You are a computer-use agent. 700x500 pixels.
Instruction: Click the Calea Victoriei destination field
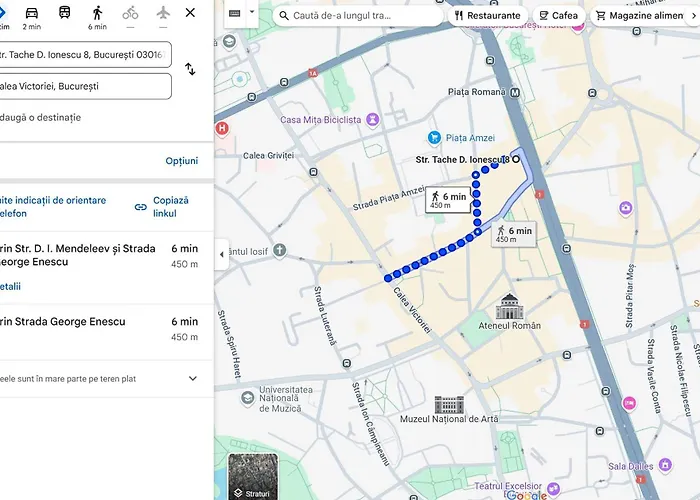85,86
